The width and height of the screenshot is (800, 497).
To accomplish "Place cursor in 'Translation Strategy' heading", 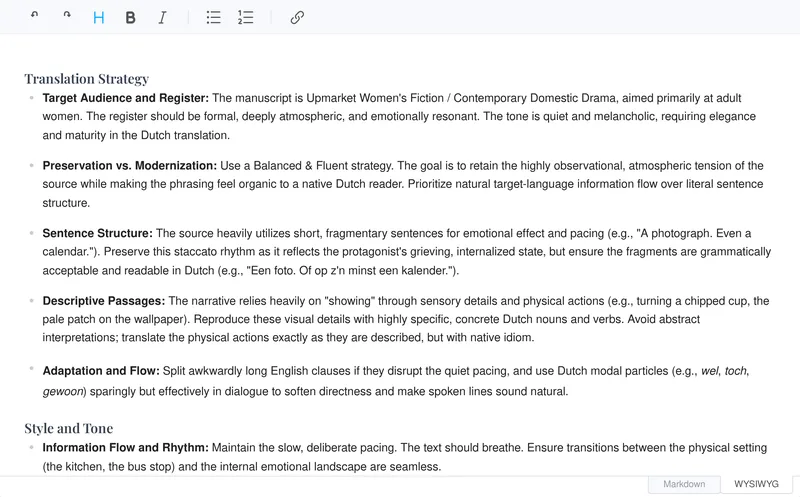I will (87, 79).
